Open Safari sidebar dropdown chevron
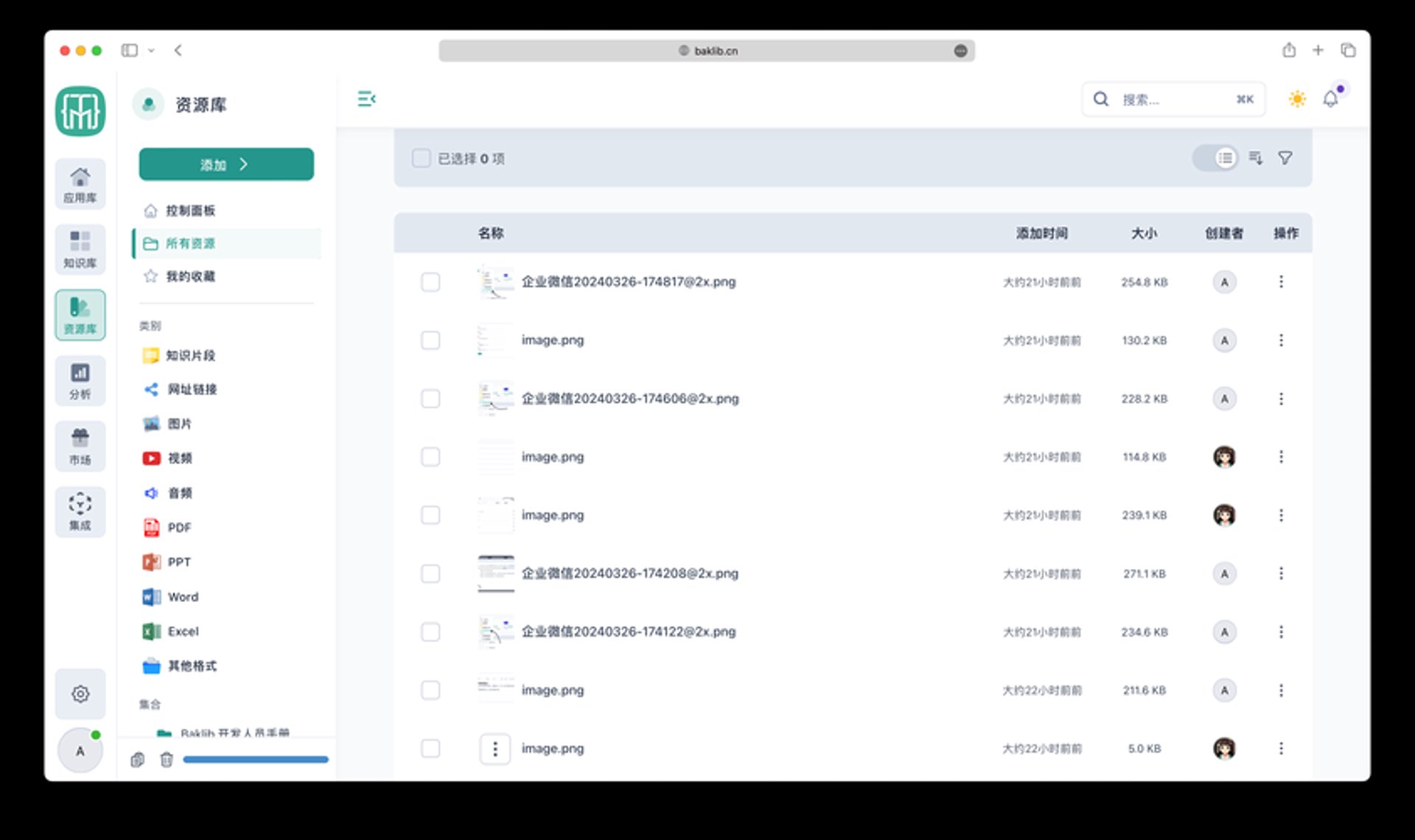This screenshot has height=840, width=1415. click(x=151, y=50)
